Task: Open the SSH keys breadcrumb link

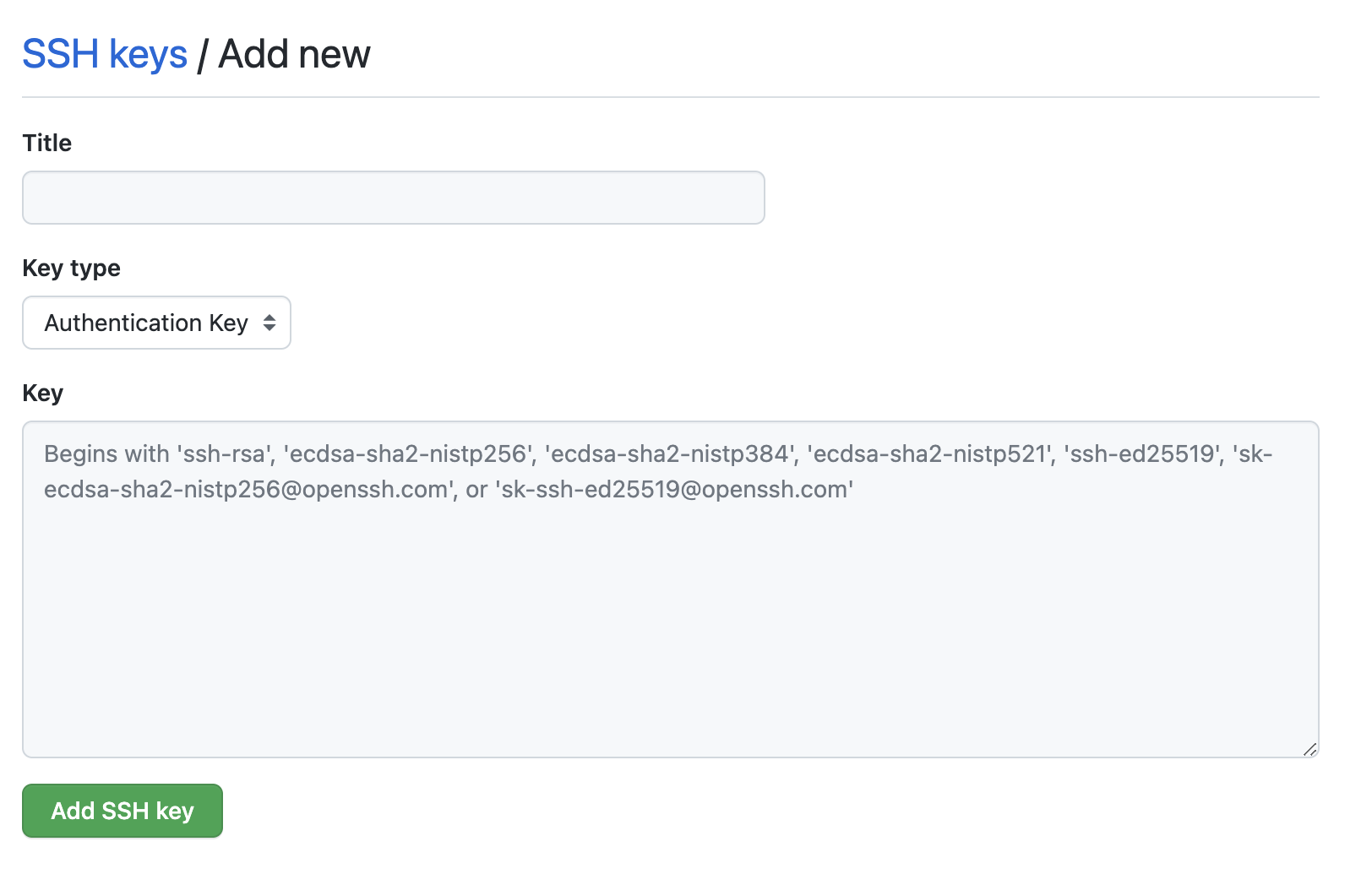Action: (x=105, y=55)
